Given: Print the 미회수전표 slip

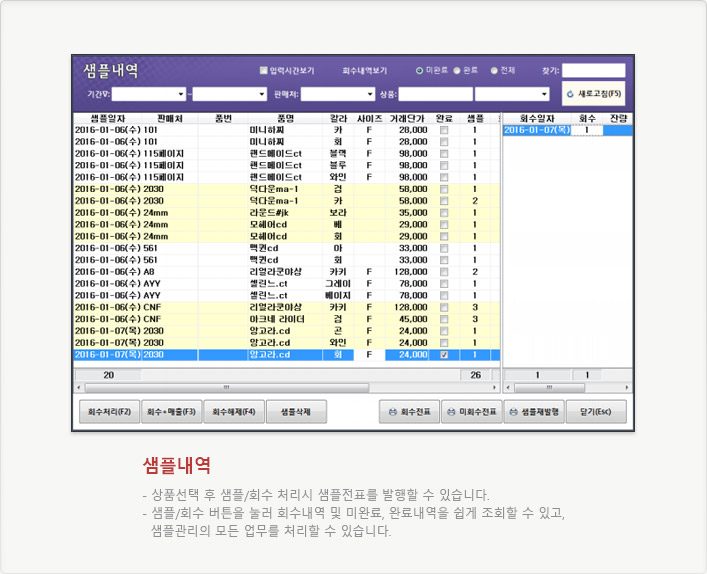Looking at the screenshot, I should click(471, 412).
